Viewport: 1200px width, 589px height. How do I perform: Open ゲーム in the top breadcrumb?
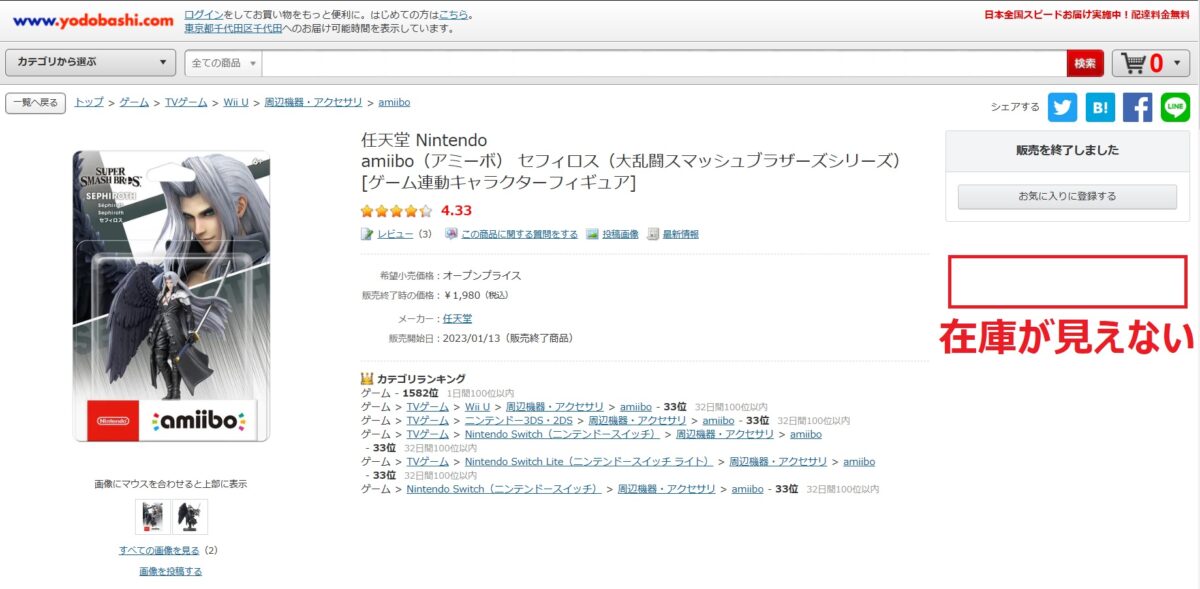tap(134, 103)
